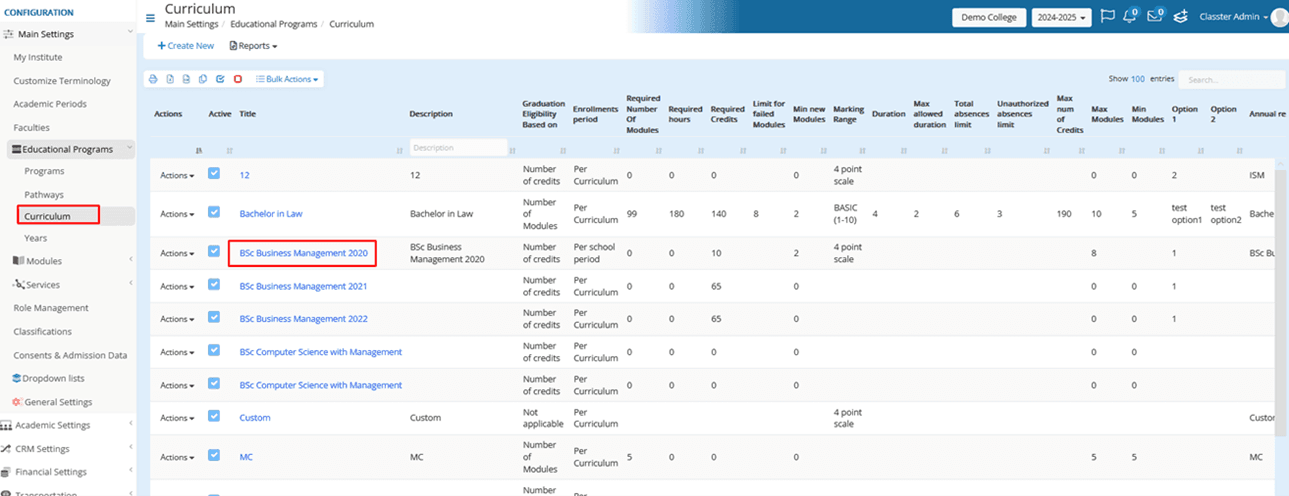1289x496 pixels.
Task: Toggle Active checkbox for BSc Business Management 2021
Action: click(214, 285)
